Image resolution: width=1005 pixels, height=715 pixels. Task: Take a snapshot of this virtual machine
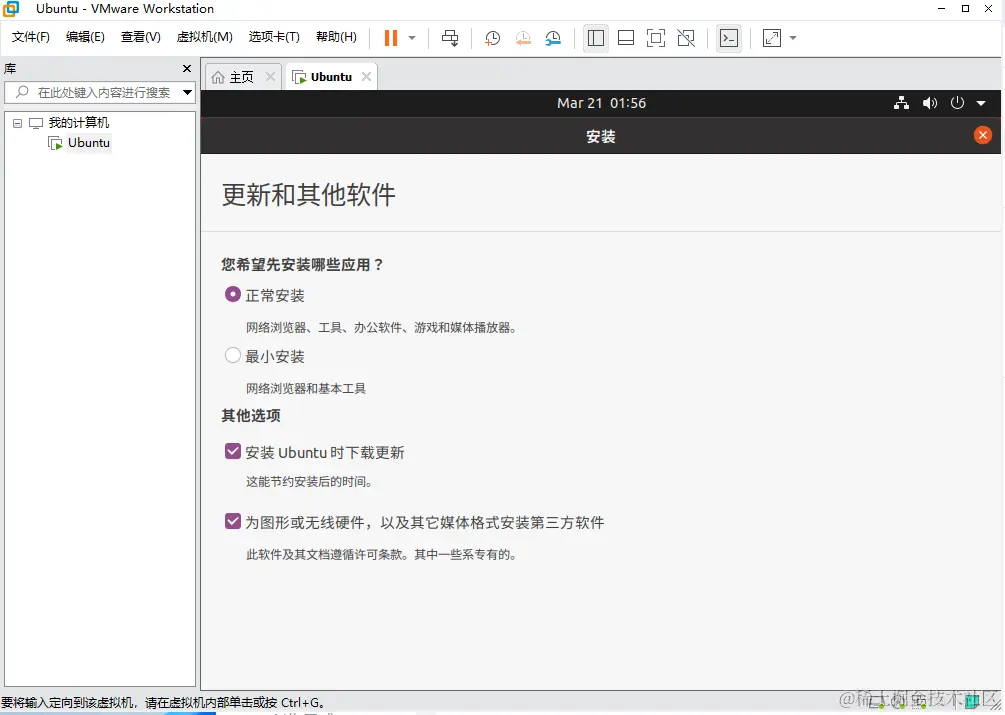[x=491, y=38]
